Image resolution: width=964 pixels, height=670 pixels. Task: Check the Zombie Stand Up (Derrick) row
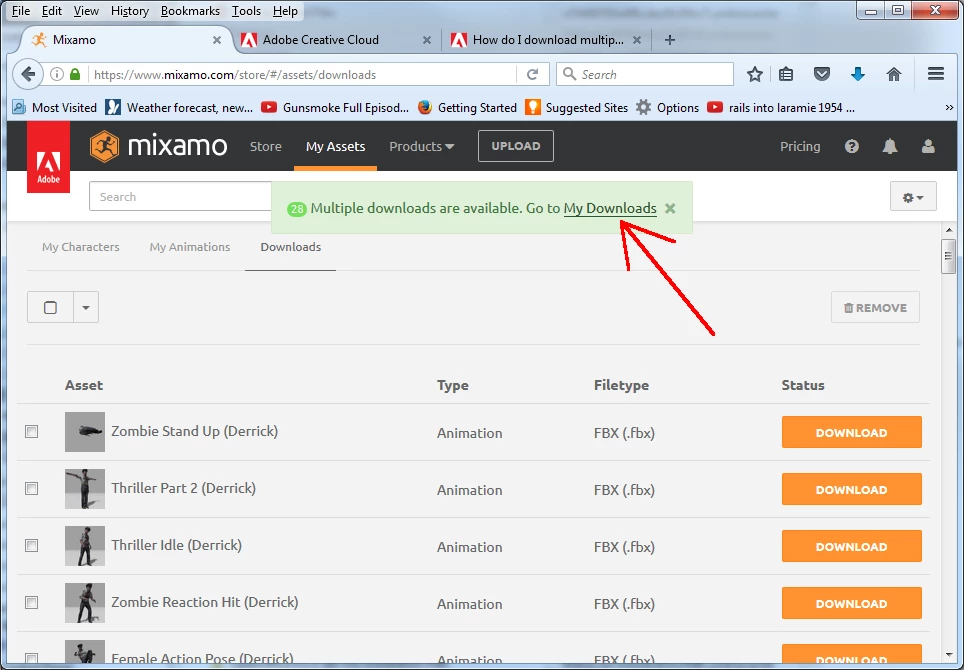click(x=31, y=432)
